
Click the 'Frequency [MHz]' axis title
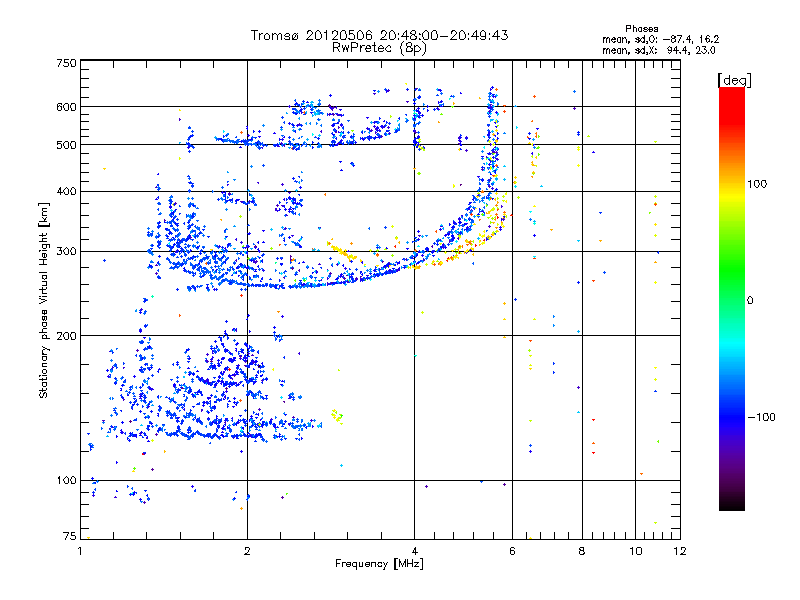coord(379,564)
